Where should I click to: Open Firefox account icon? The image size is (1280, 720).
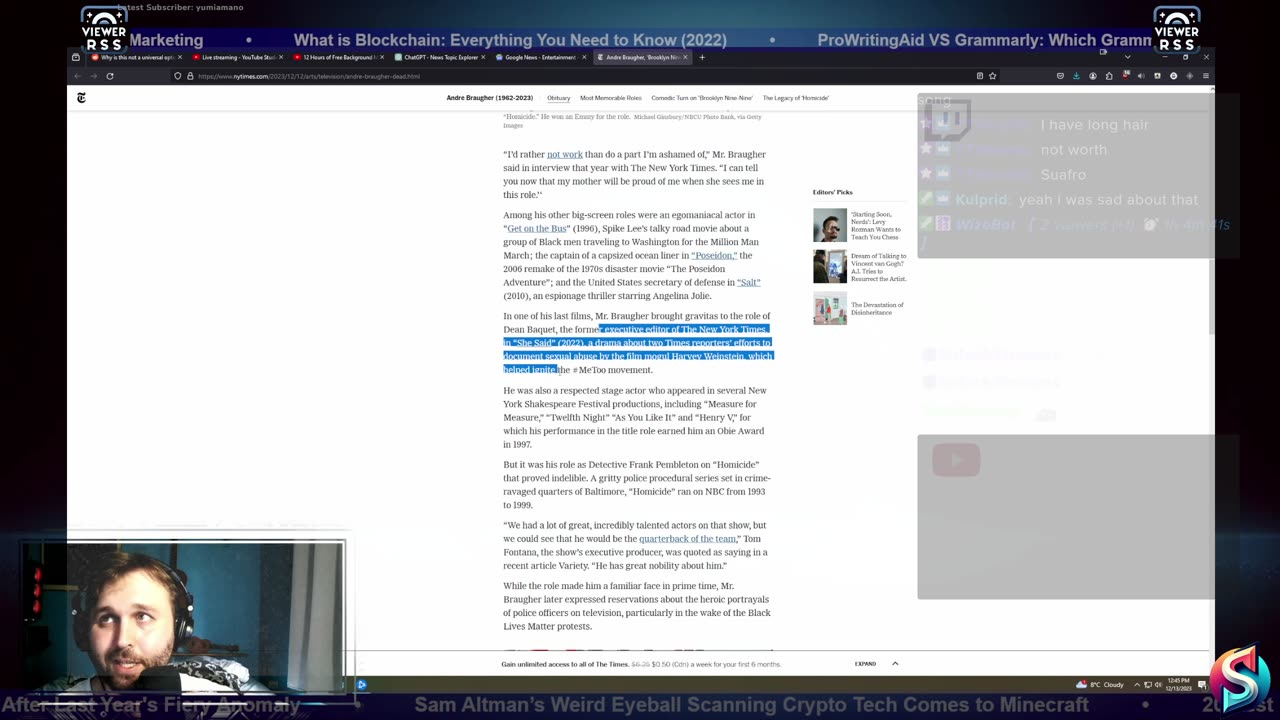[1093, 76]
